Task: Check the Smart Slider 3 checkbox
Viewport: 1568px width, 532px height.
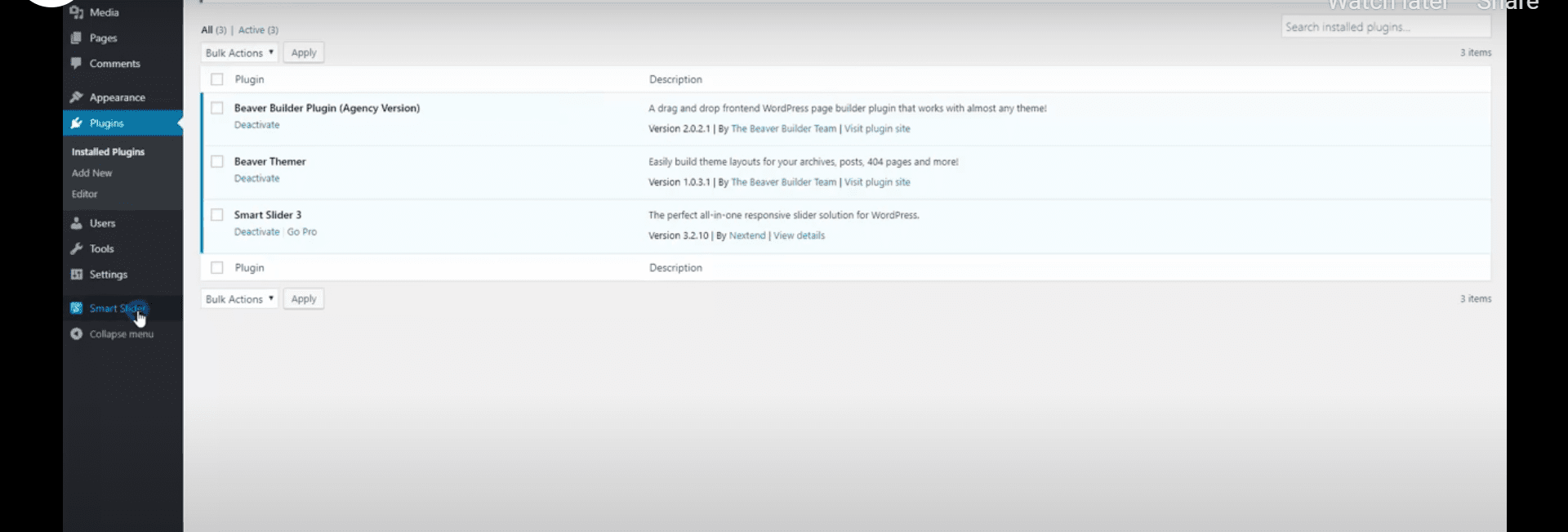Action: point(217,215)
